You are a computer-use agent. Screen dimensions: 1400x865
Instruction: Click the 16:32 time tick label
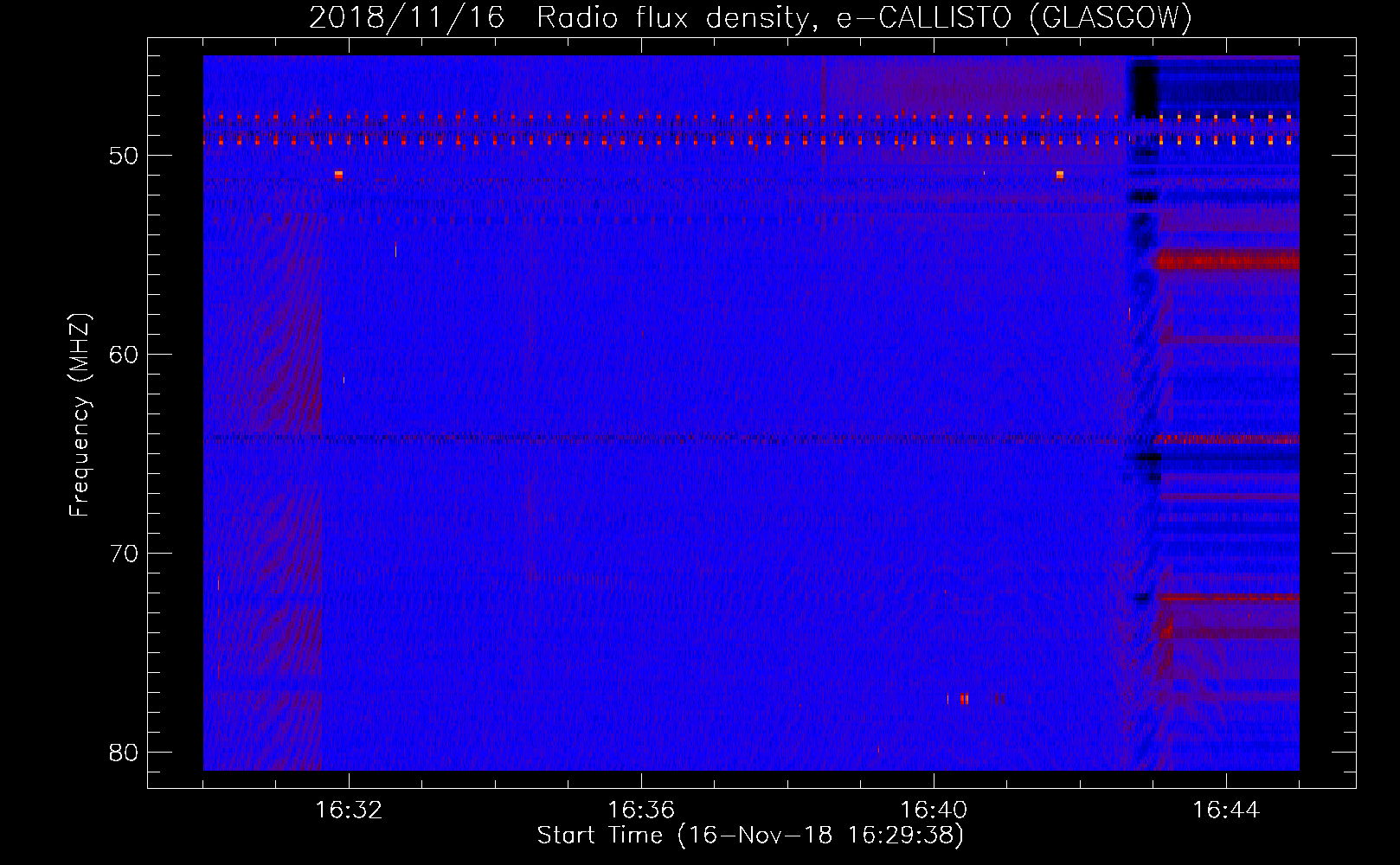click(x=349, y=811)
